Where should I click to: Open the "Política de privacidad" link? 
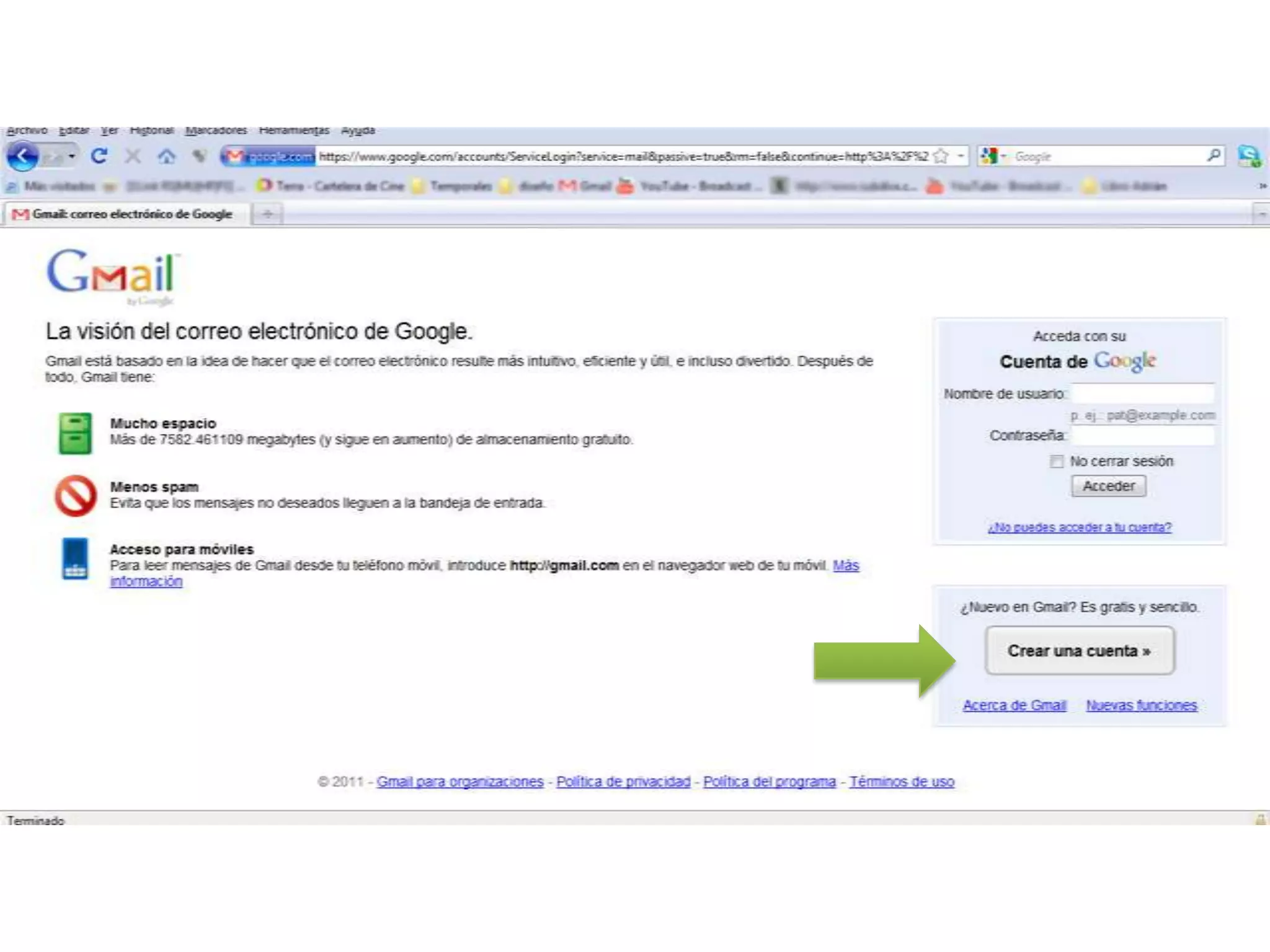point(623,782)
